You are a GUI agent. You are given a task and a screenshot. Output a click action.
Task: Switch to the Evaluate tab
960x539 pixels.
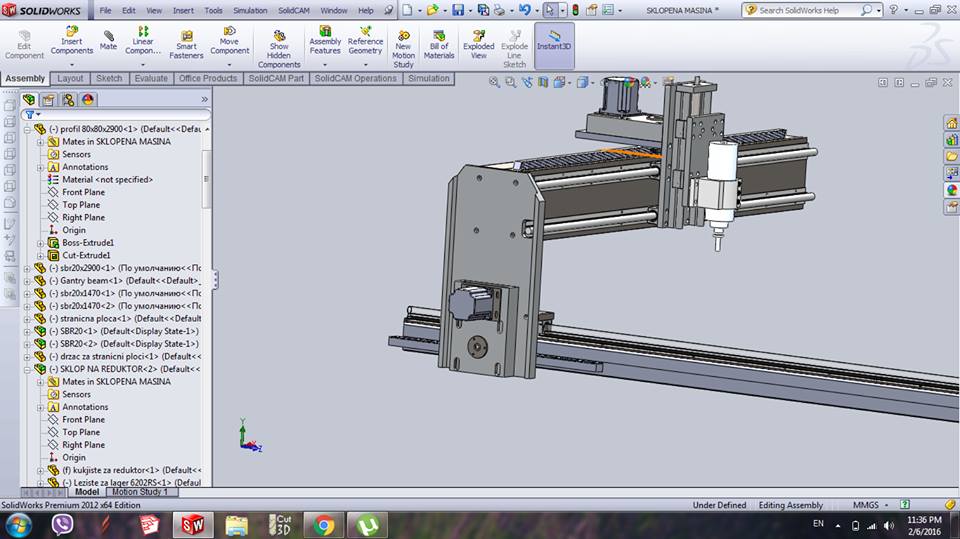(x=151, y=78)
